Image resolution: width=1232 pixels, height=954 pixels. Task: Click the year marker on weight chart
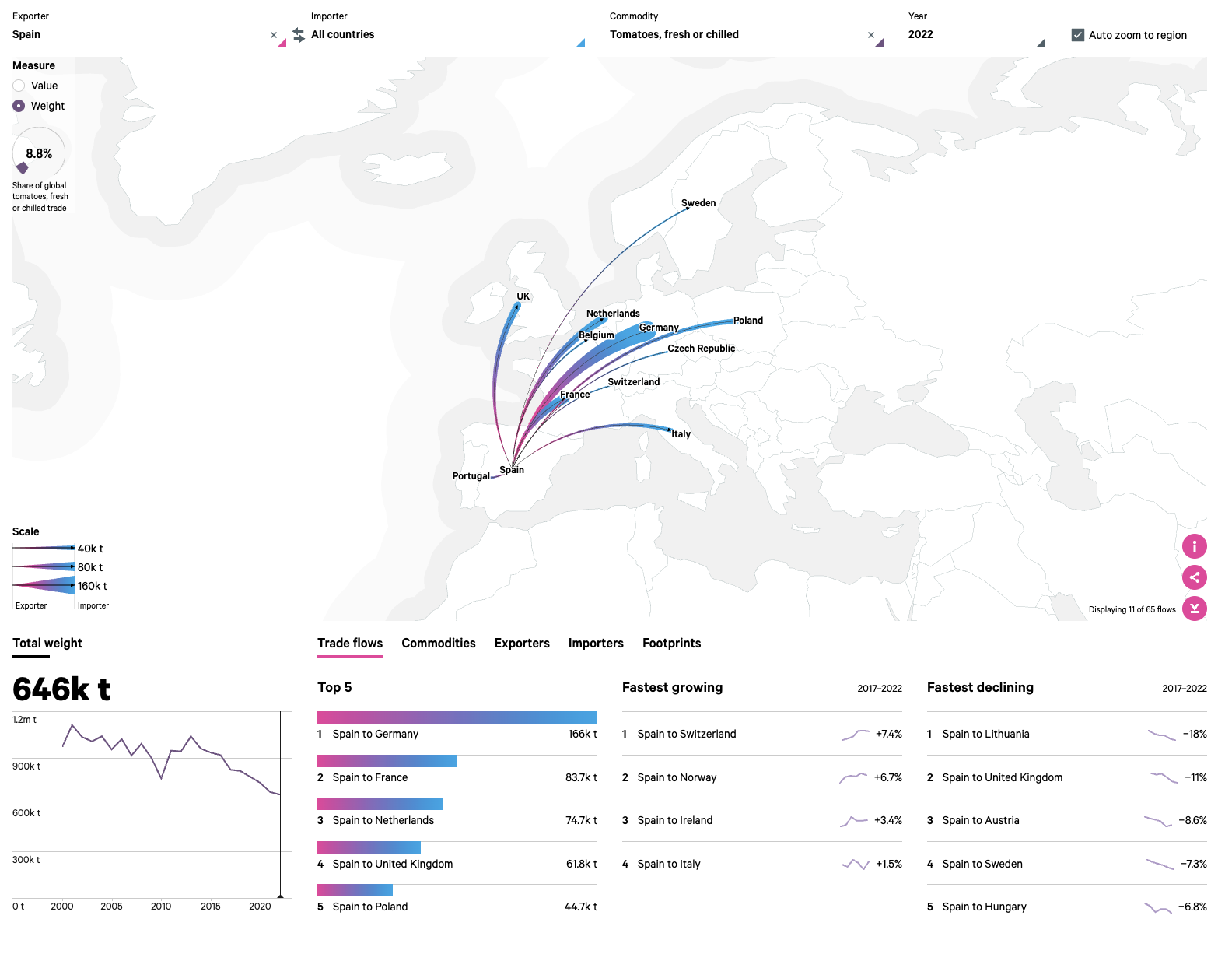(280, 896)
